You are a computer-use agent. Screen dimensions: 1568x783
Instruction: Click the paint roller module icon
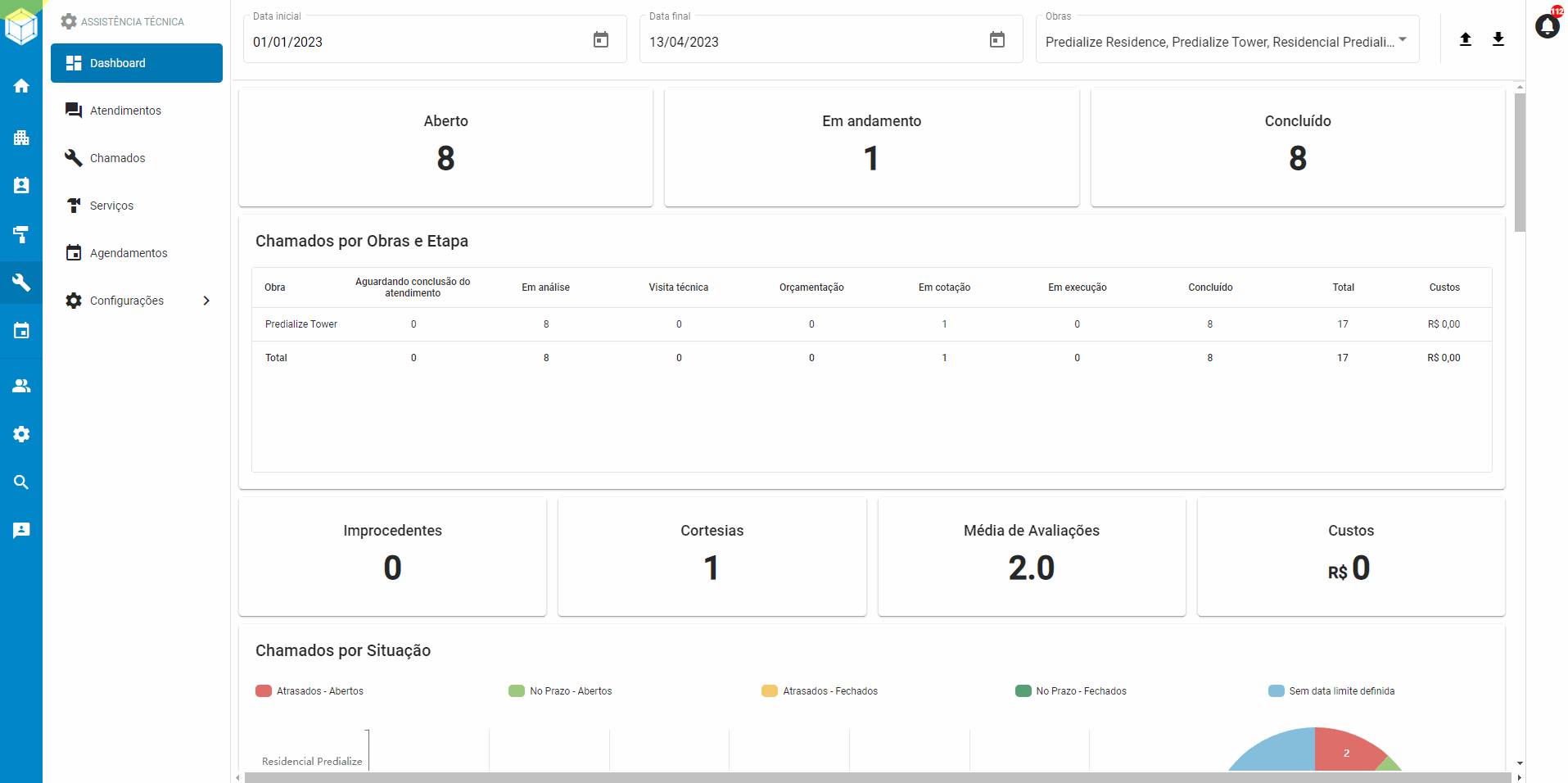tap(21, 235)
